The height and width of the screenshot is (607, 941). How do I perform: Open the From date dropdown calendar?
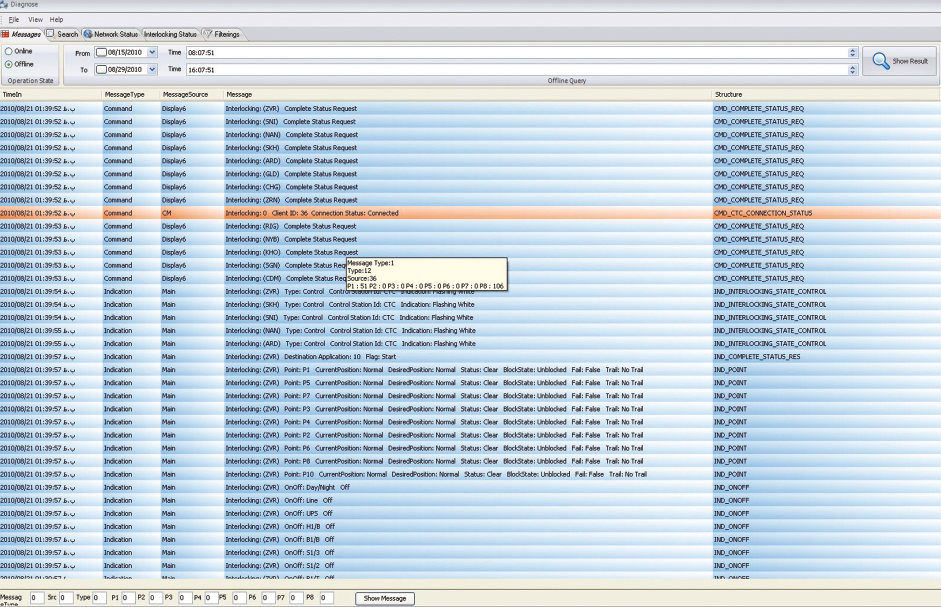click(152, 52)
